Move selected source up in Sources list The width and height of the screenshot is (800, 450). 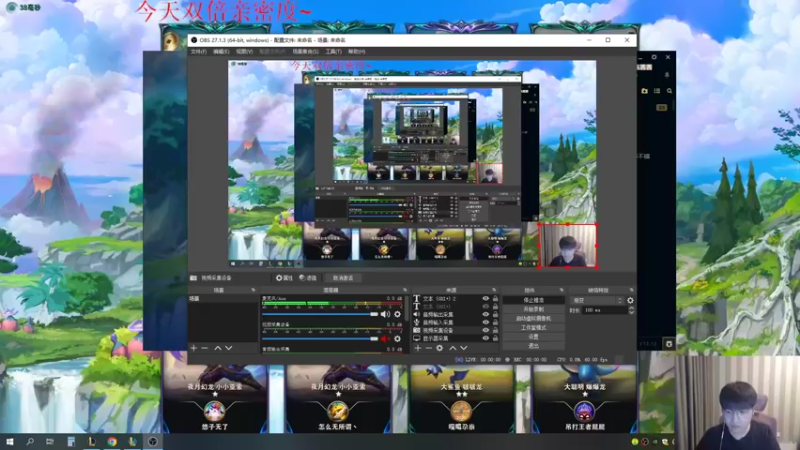coord(453,348)
